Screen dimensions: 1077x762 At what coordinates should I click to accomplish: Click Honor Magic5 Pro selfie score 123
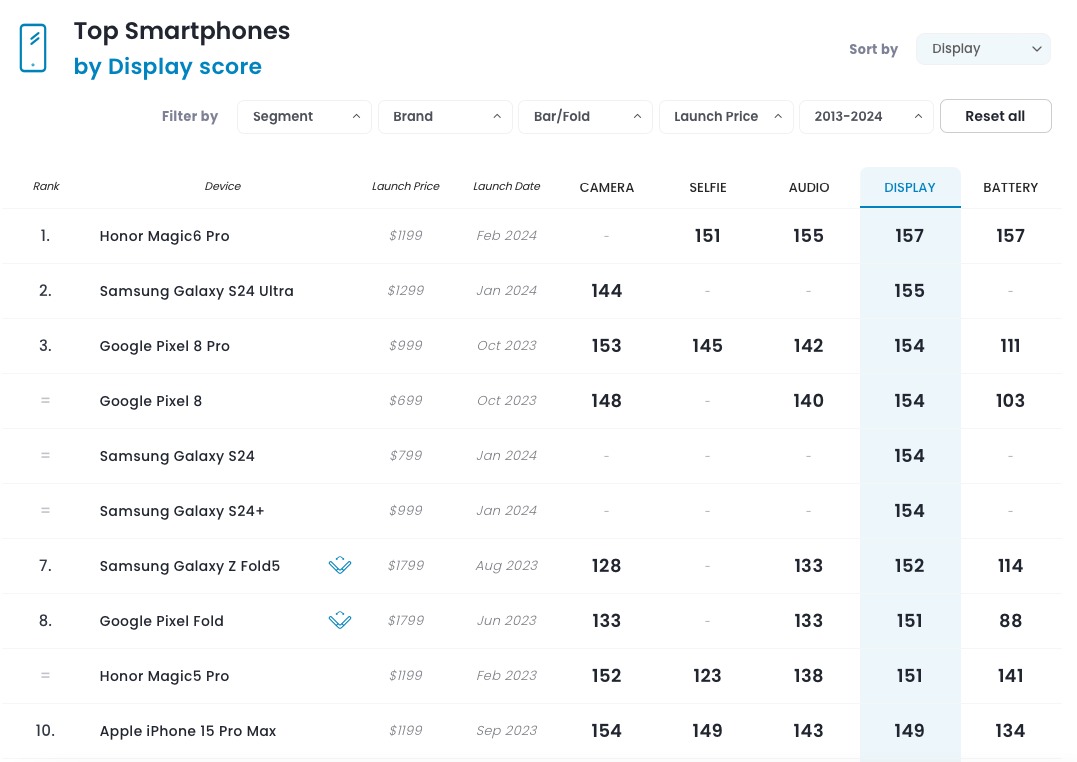pos(707,675)
